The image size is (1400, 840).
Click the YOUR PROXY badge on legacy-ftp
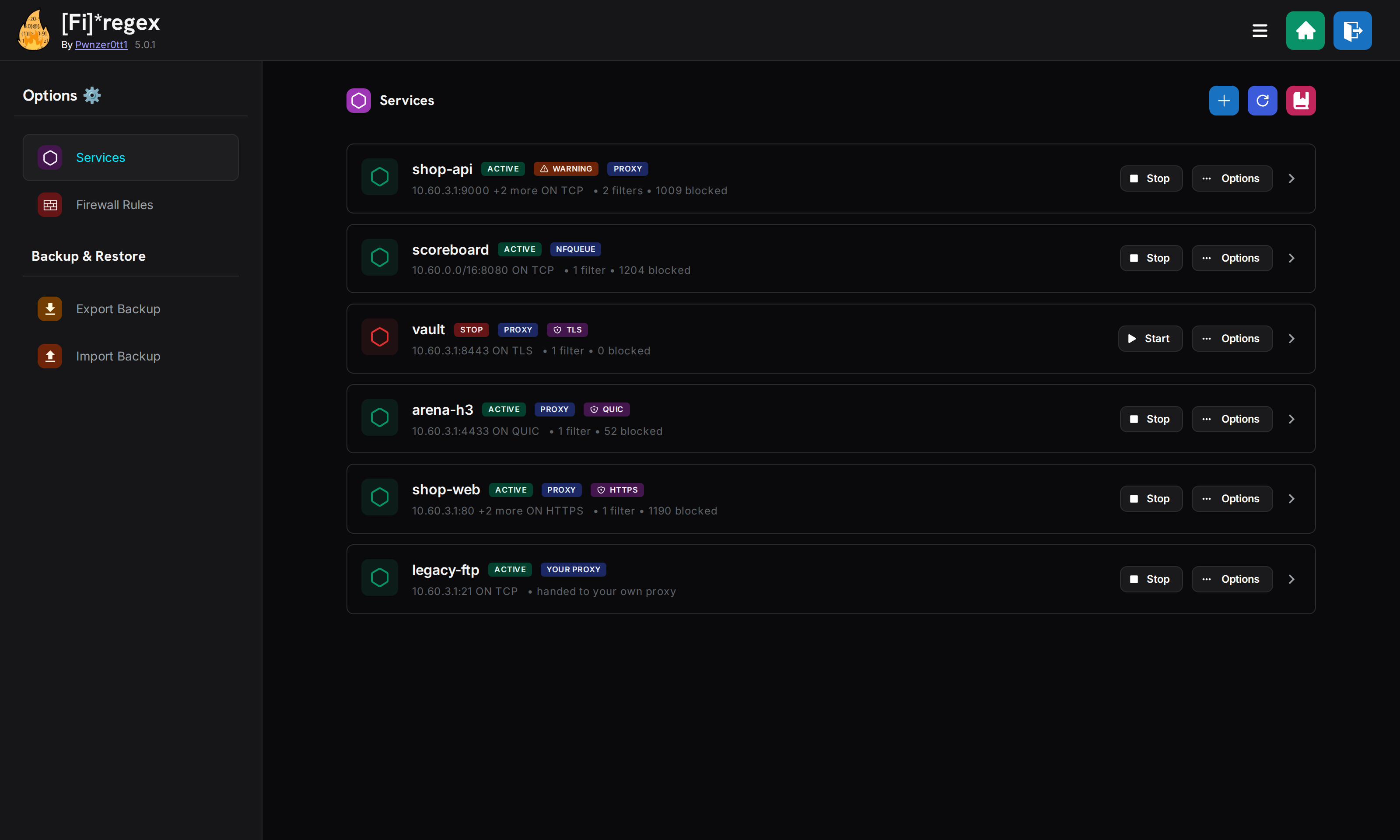point(573,570)
